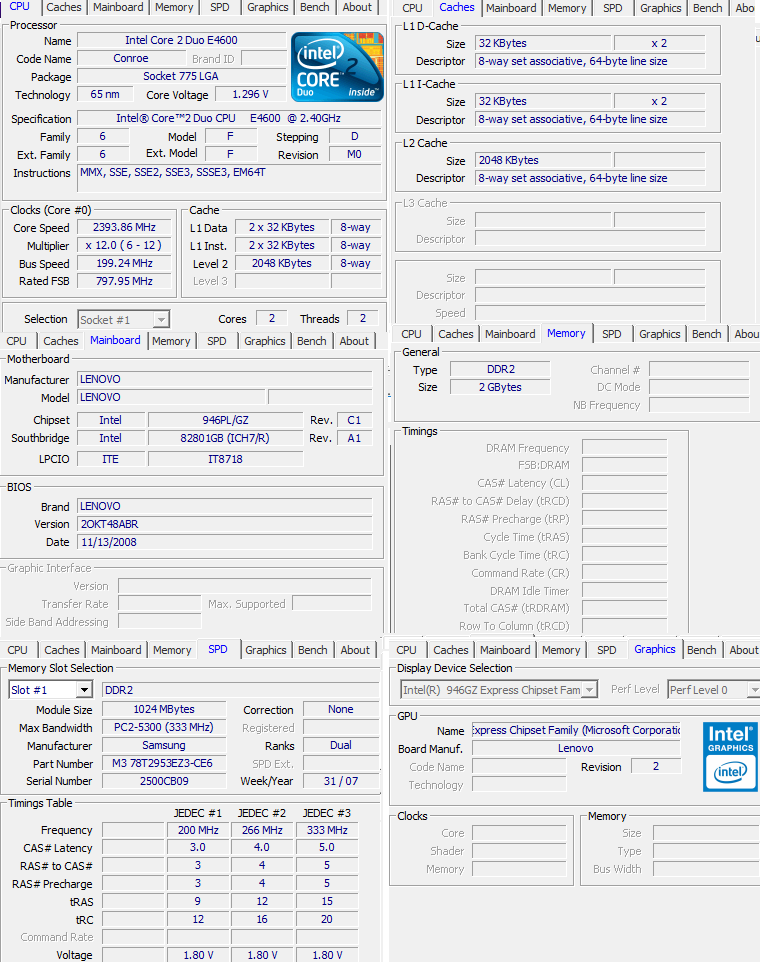Click the LPCIO model value IT8718

click(225, 459)
